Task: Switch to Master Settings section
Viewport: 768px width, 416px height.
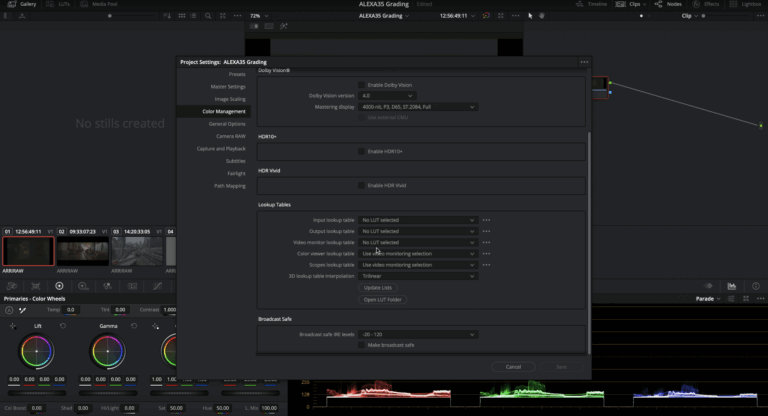Action: [228, 86]
